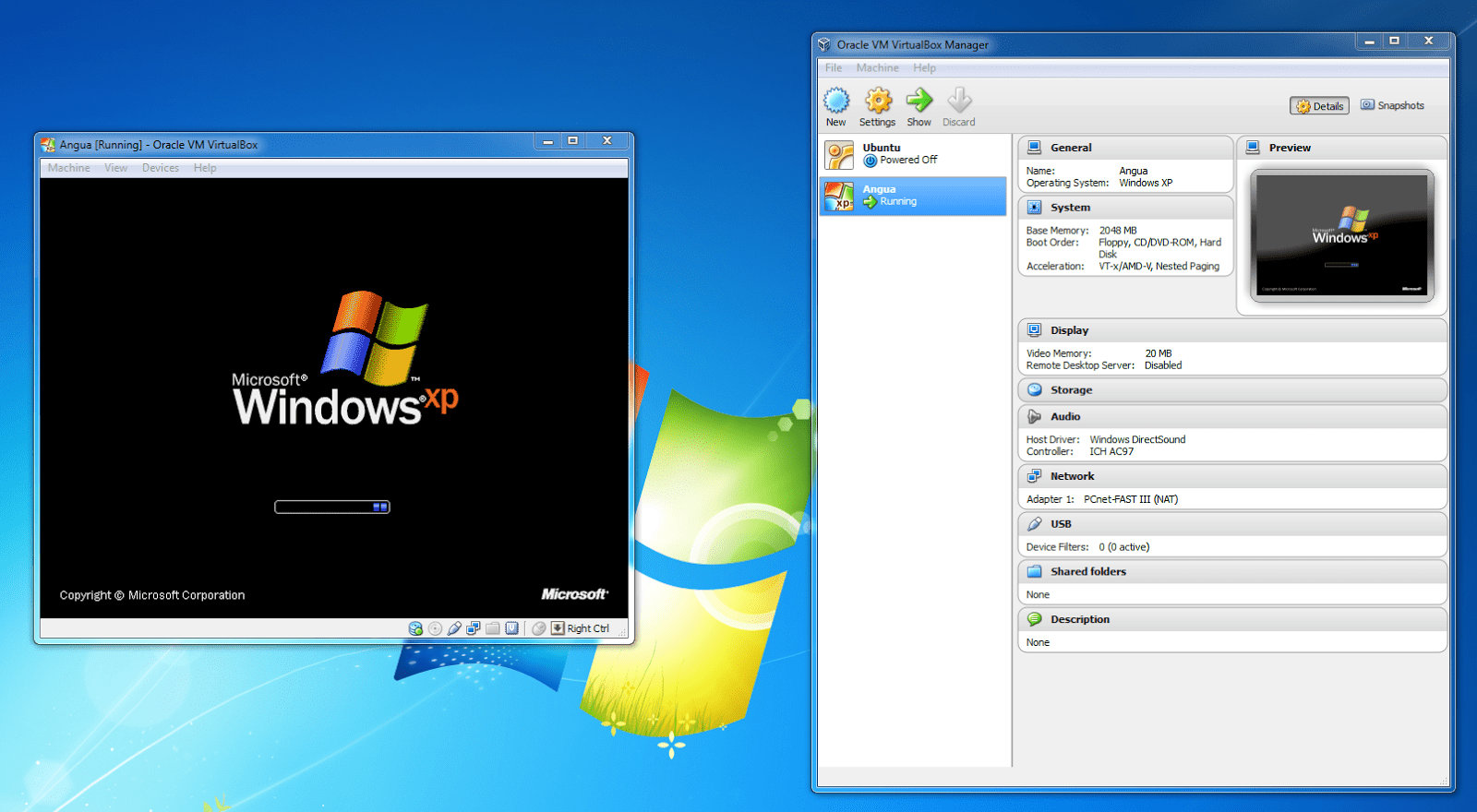Click 'Disabled' Remote Desktop Server value
Viewport: 1477px width, 812px height.
click(x=1163, y=365)
